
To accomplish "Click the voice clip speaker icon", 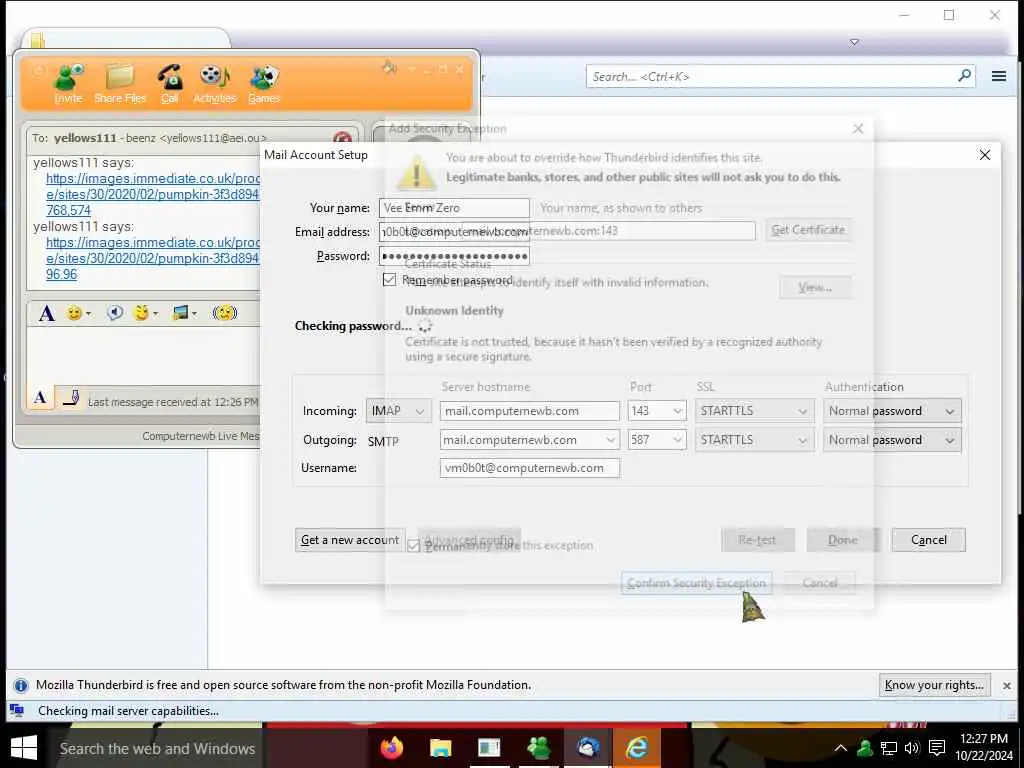I will 115,313.
